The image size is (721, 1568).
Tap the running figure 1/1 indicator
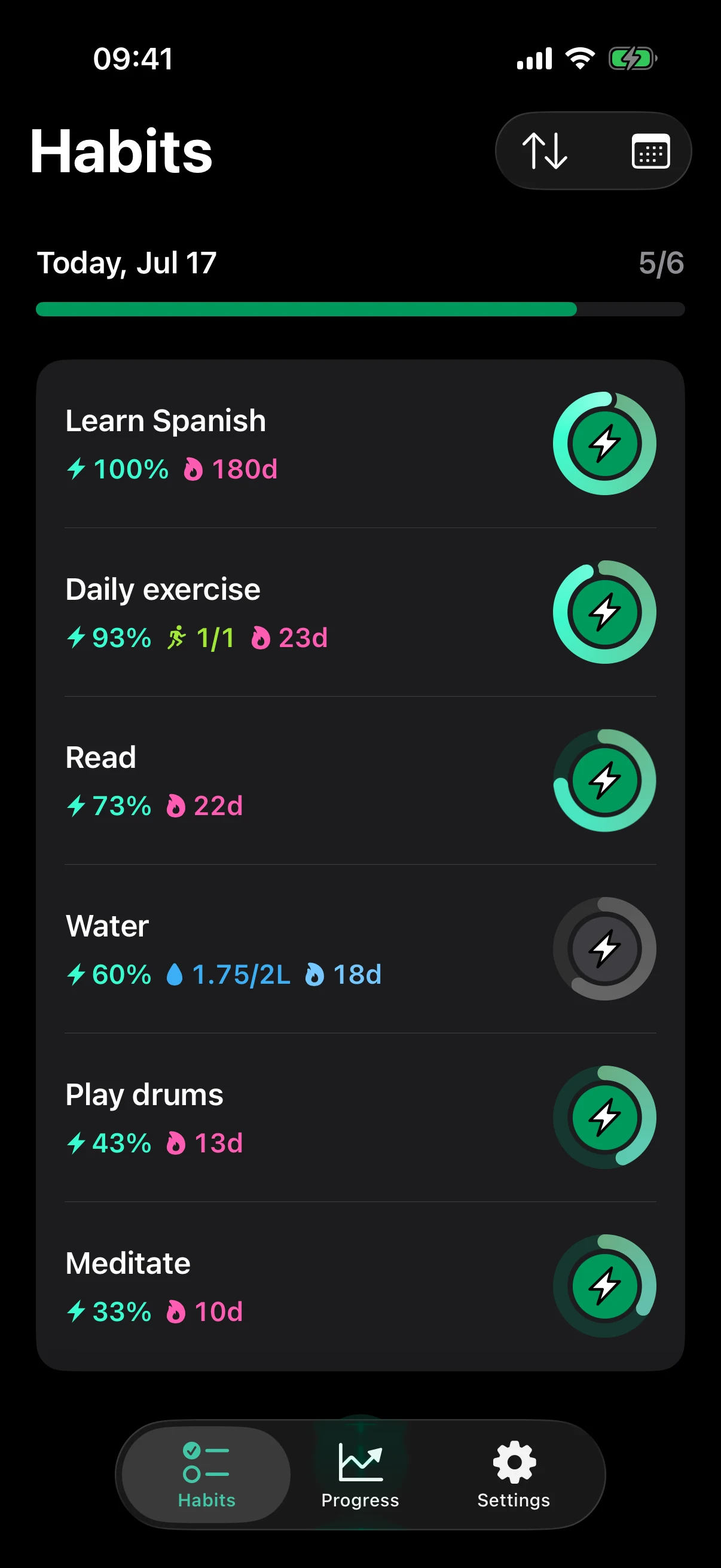coord(200,638)
